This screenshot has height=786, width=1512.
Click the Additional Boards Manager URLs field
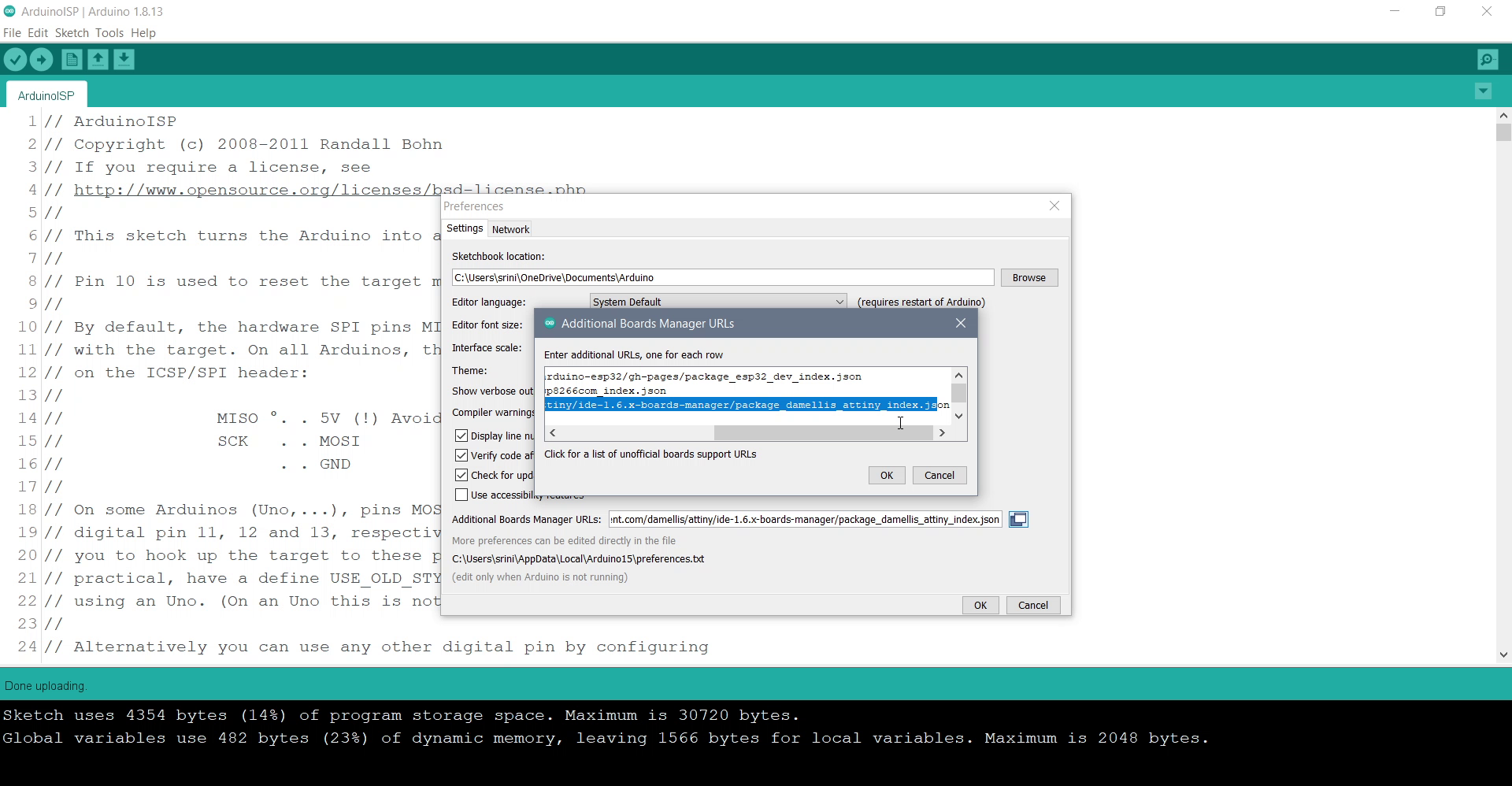click(805, 520)
